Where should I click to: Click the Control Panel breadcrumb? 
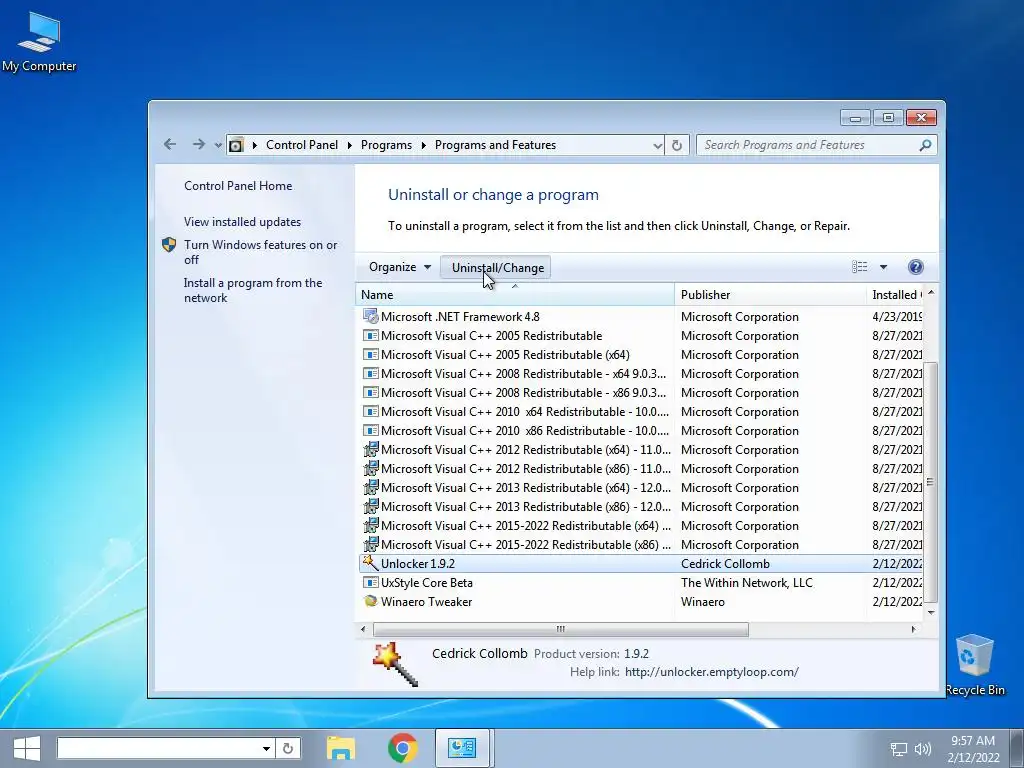(x=302, y=145)
